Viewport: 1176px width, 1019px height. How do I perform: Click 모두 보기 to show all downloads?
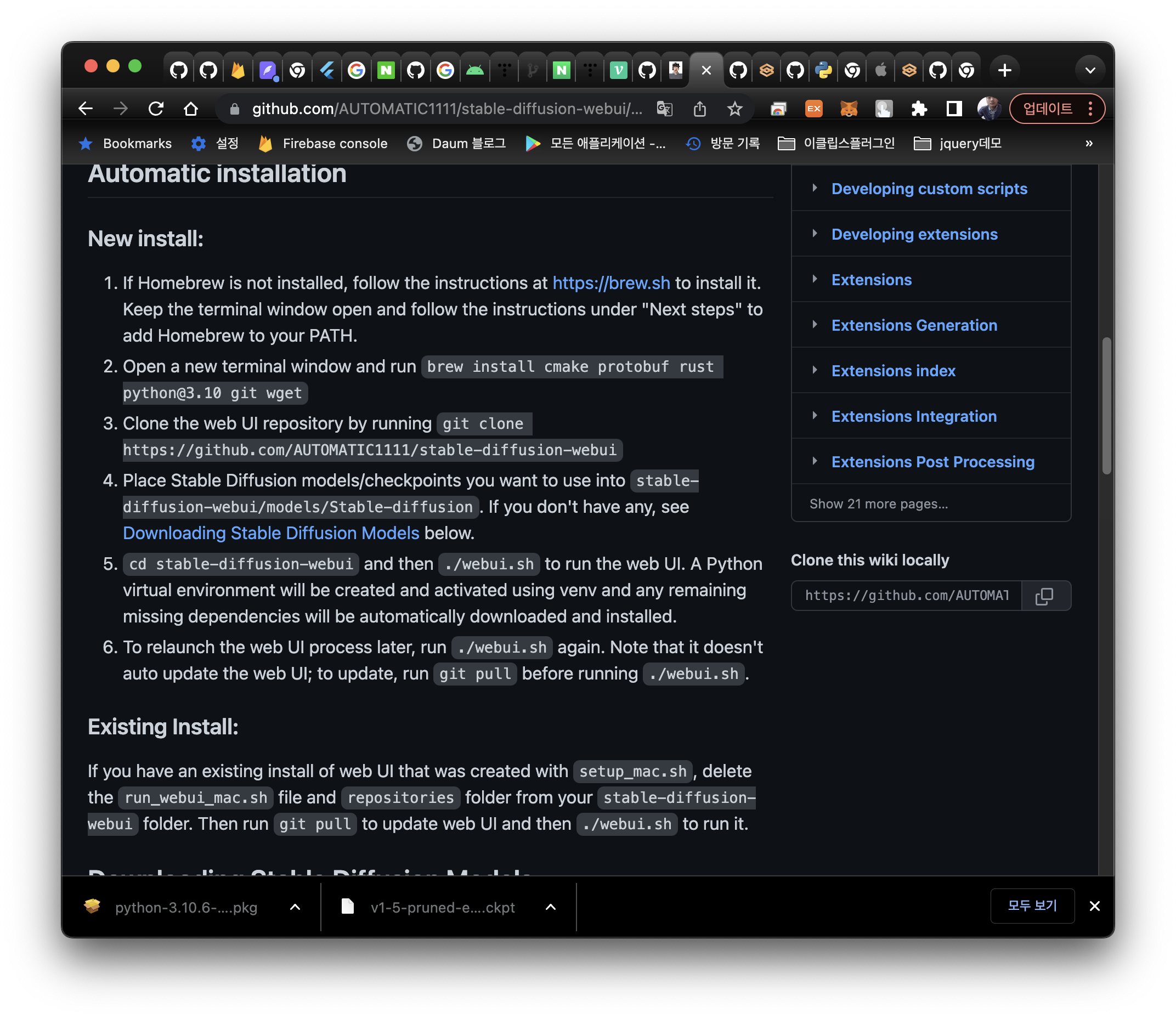click(1032, 905)
